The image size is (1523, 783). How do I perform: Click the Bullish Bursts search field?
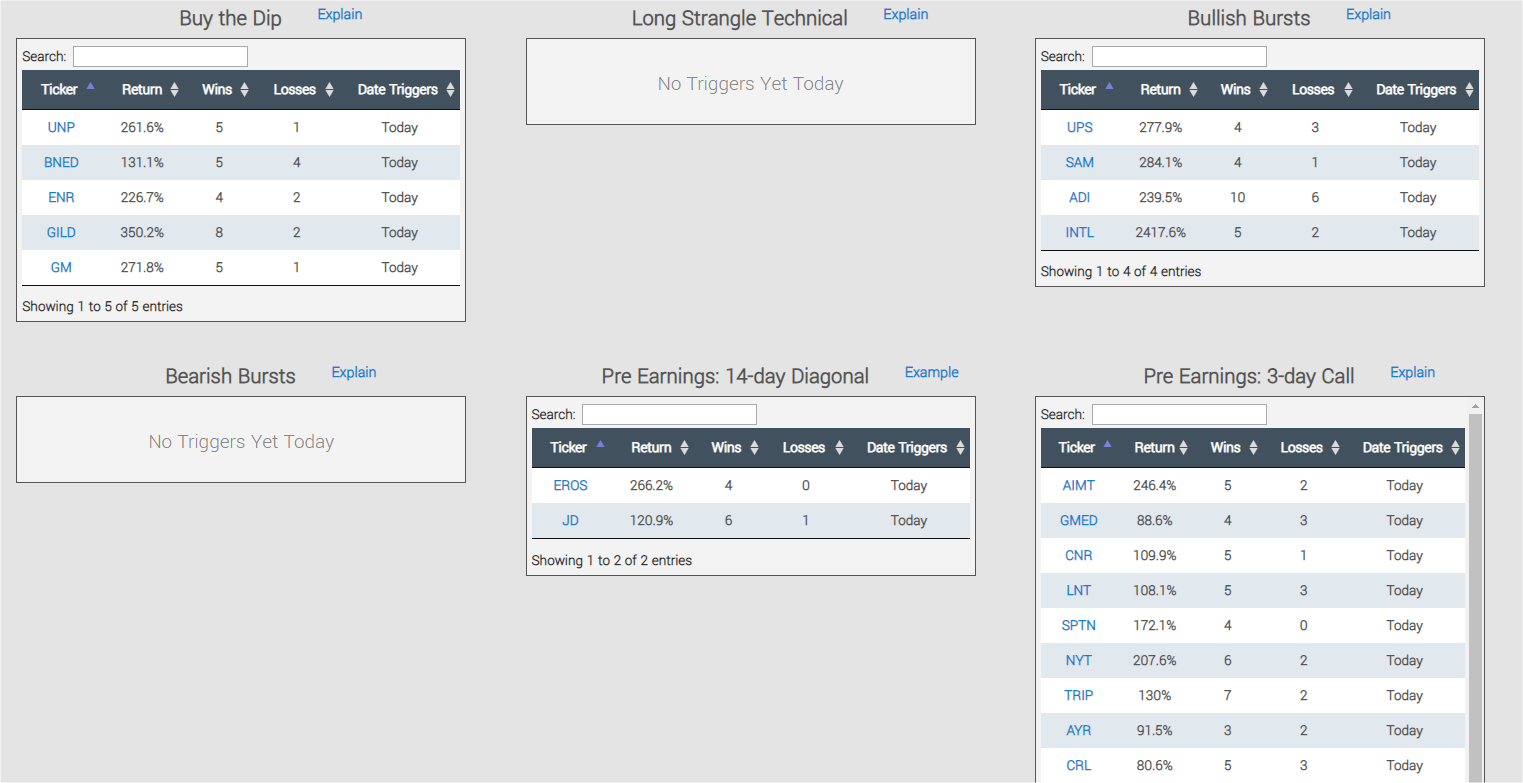(1179, 57)
